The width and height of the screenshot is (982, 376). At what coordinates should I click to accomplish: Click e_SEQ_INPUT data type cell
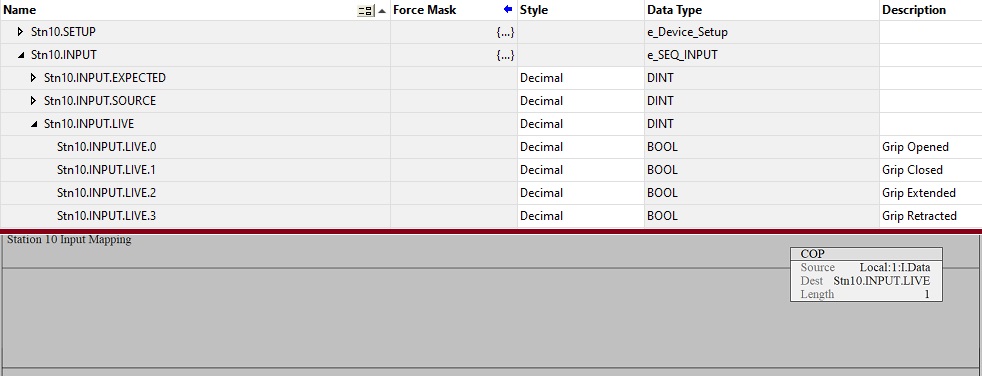pyautogui.click(x=762, y=55)
